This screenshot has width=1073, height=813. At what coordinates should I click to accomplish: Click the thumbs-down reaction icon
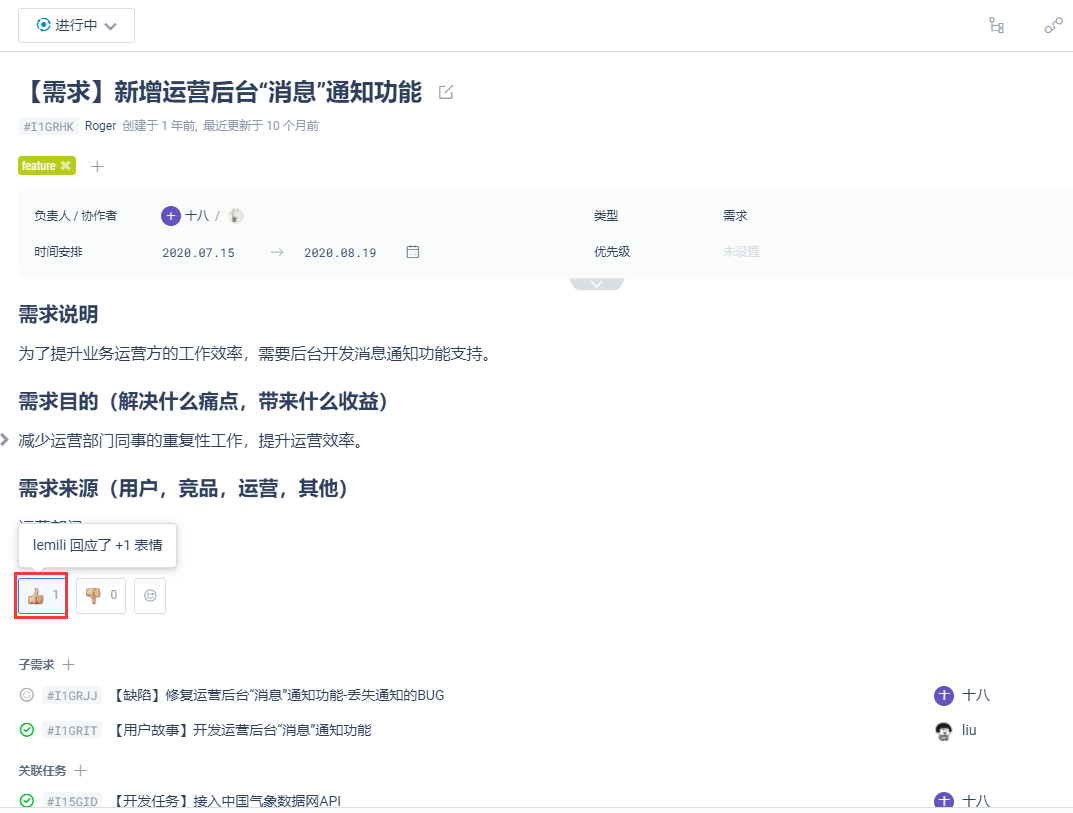pos(92,595)
